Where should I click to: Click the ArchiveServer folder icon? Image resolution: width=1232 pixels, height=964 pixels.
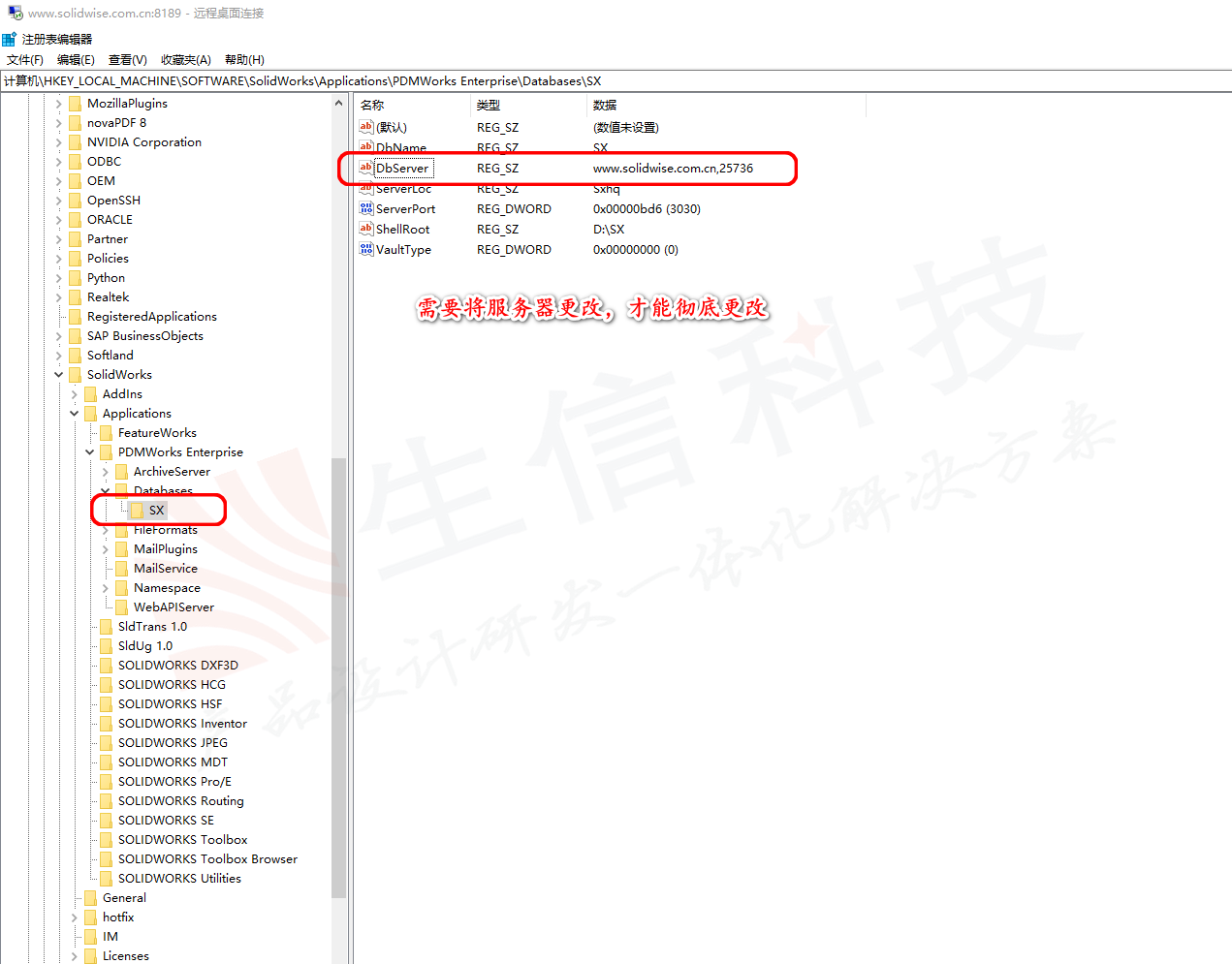121,472
